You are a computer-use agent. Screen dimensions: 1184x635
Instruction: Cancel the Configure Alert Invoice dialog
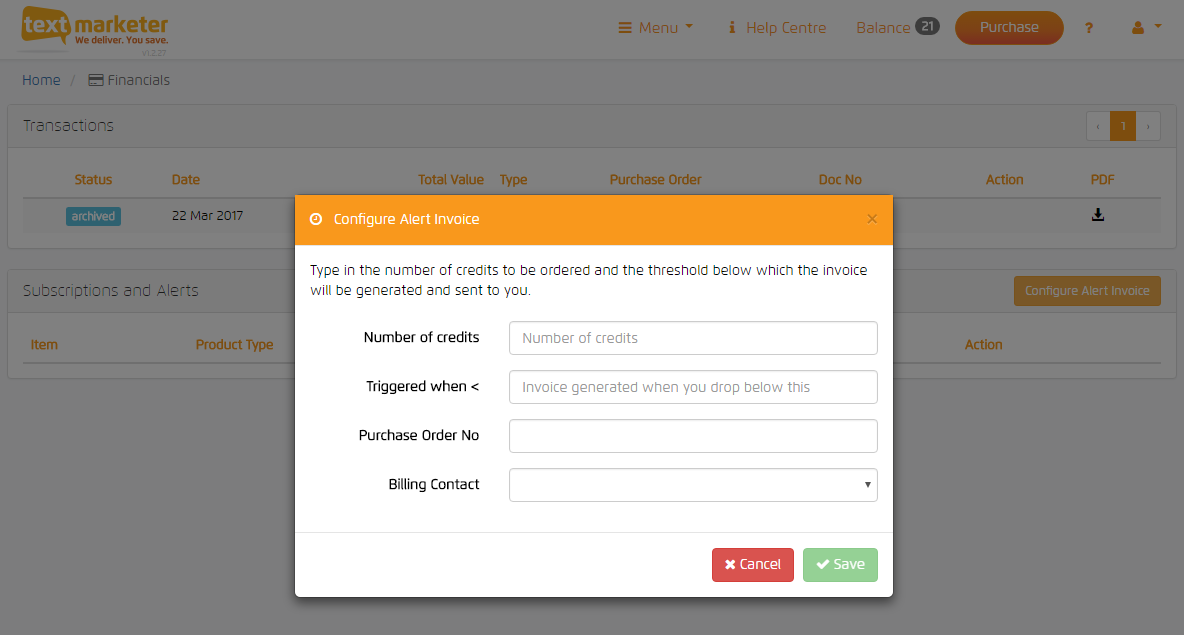[x=753, y=564]
